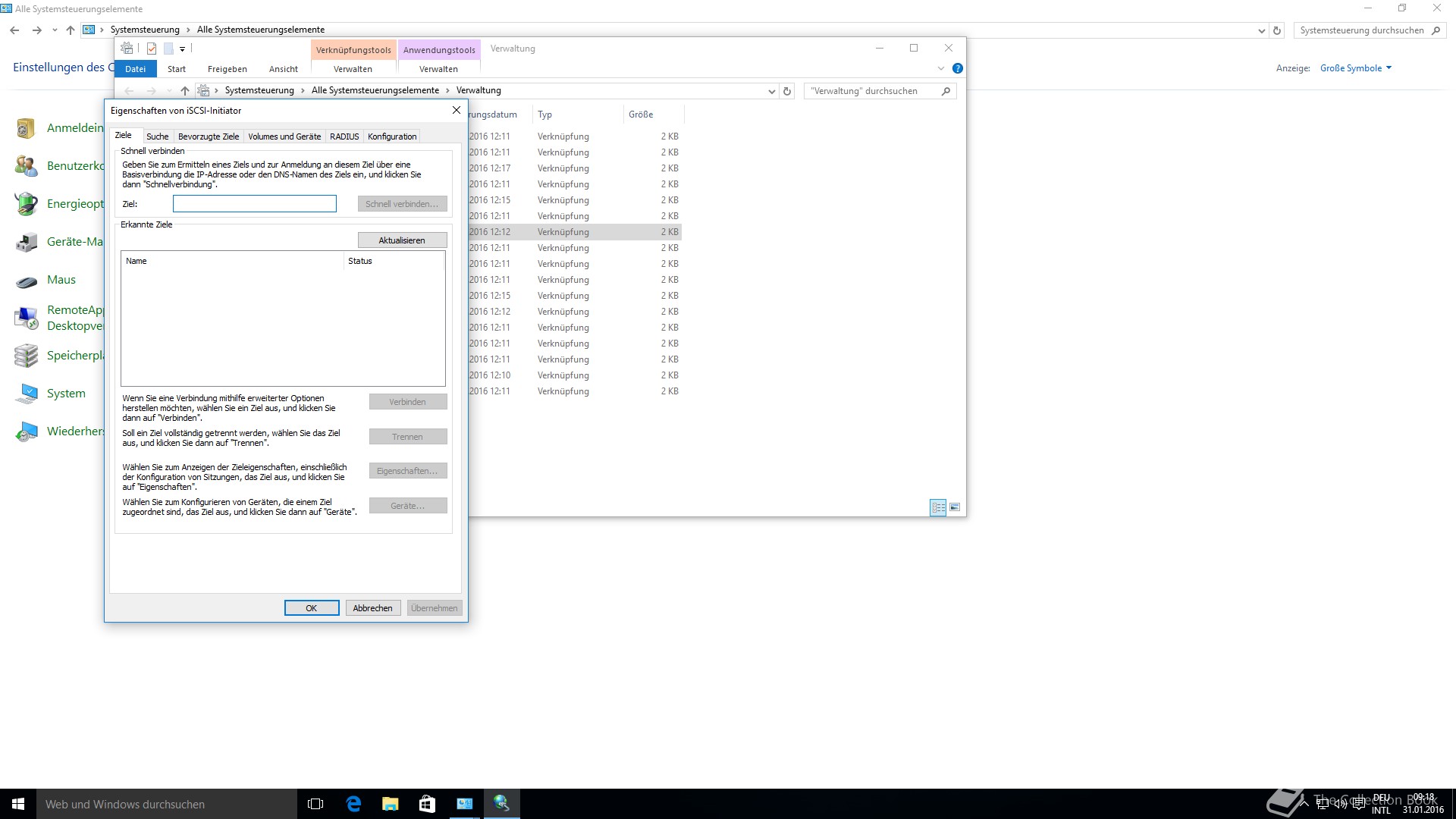This screenshot has width=1456, height=819.
Task: Click the Ziel input field
Action: [x=255, y=204]
